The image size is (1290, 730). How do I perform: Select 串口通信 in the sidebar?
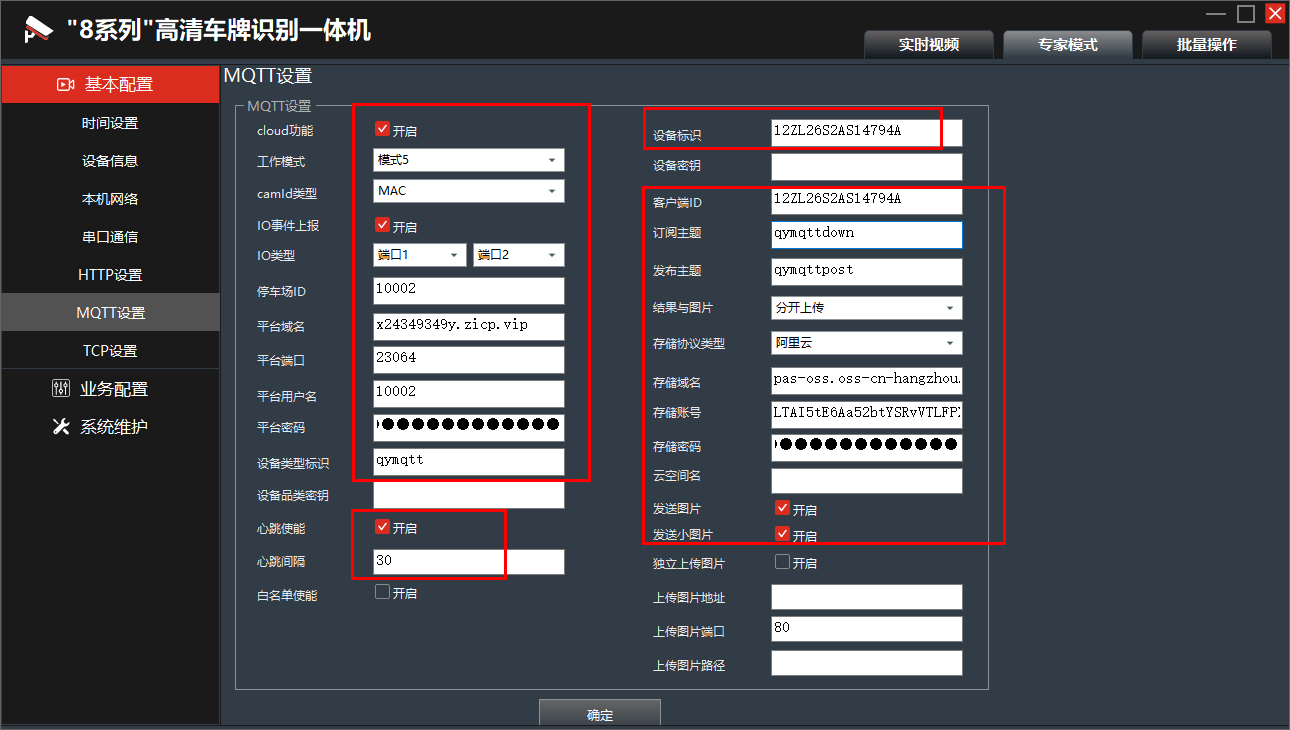[x=110, y=237]
